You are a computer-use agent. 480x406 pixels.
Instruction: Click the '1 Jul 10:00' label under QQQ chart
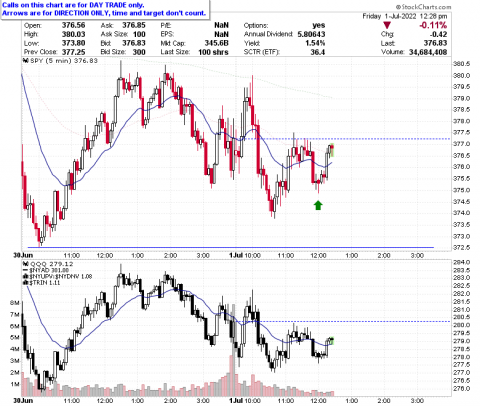[245, 400]
